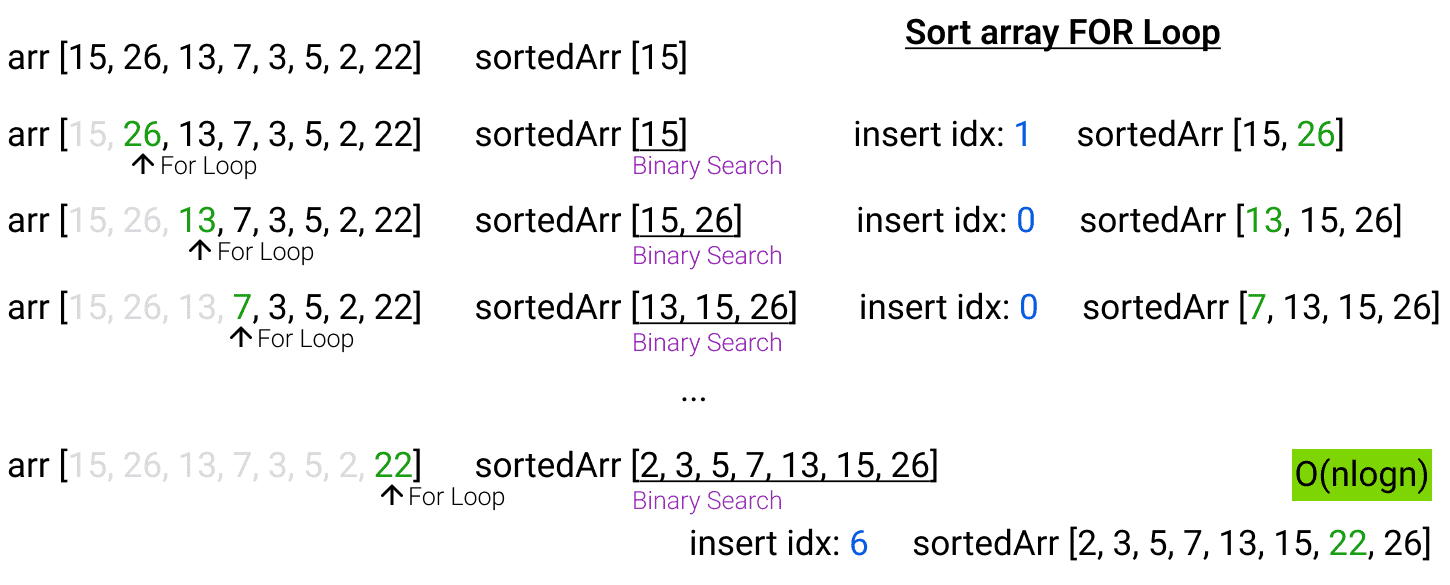Click green 7 in result sortedArr [7, 13, 15, 26]
The width and height of the screenshot is (1450, 585).
[x=1257, y=307]
